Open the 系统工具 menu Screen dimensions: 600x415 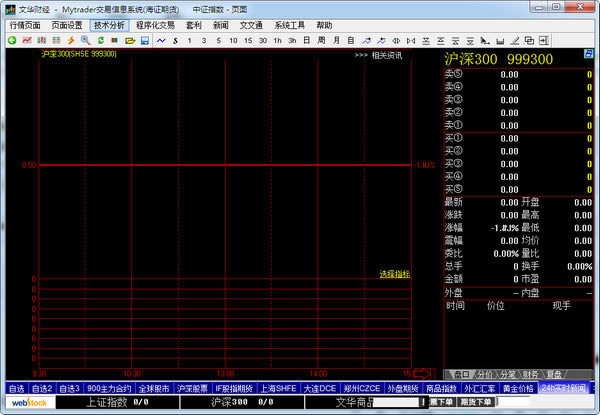[x=290, y=25]
